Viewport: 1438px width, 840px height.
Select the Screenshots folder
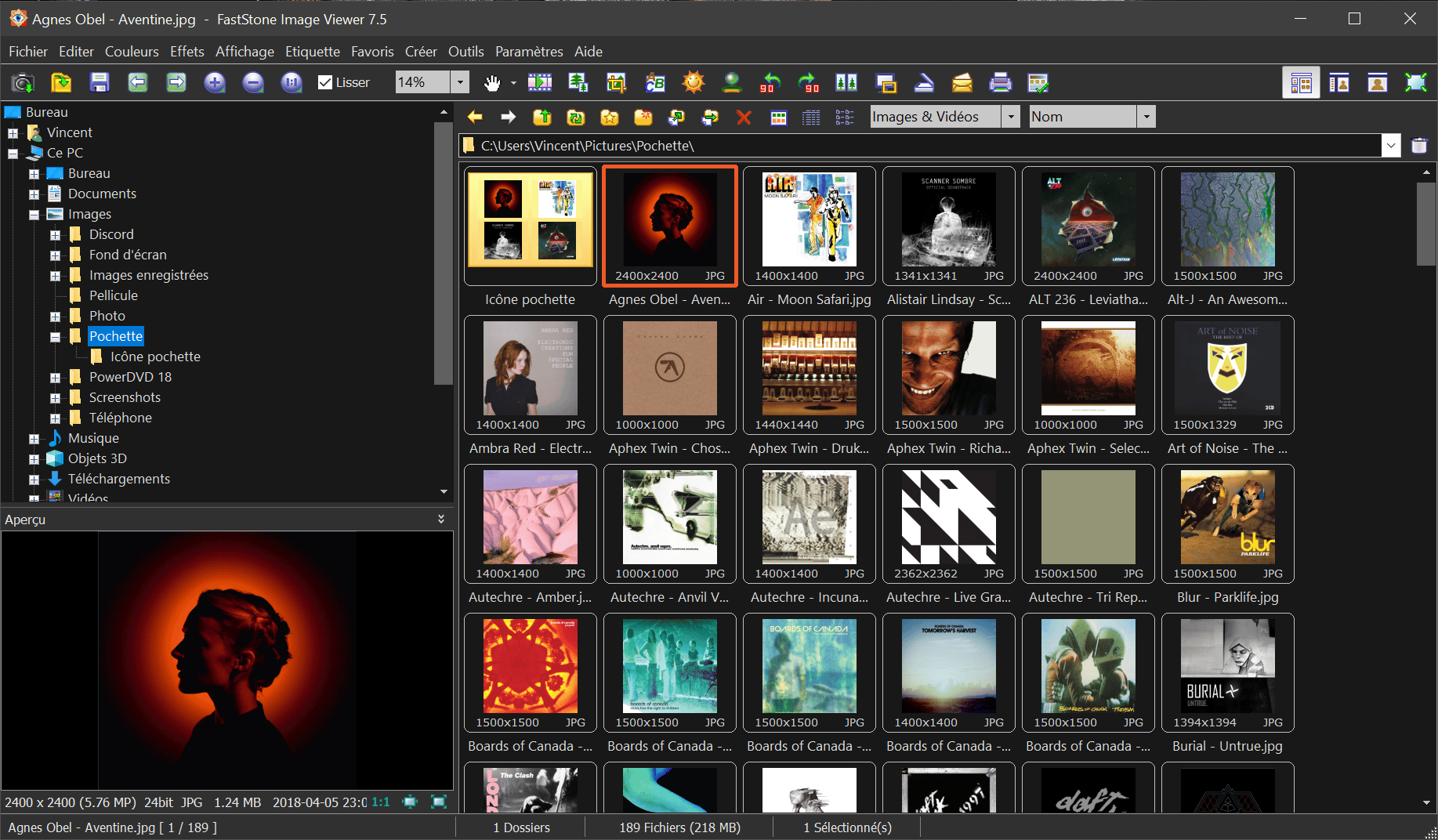[125, 397]
